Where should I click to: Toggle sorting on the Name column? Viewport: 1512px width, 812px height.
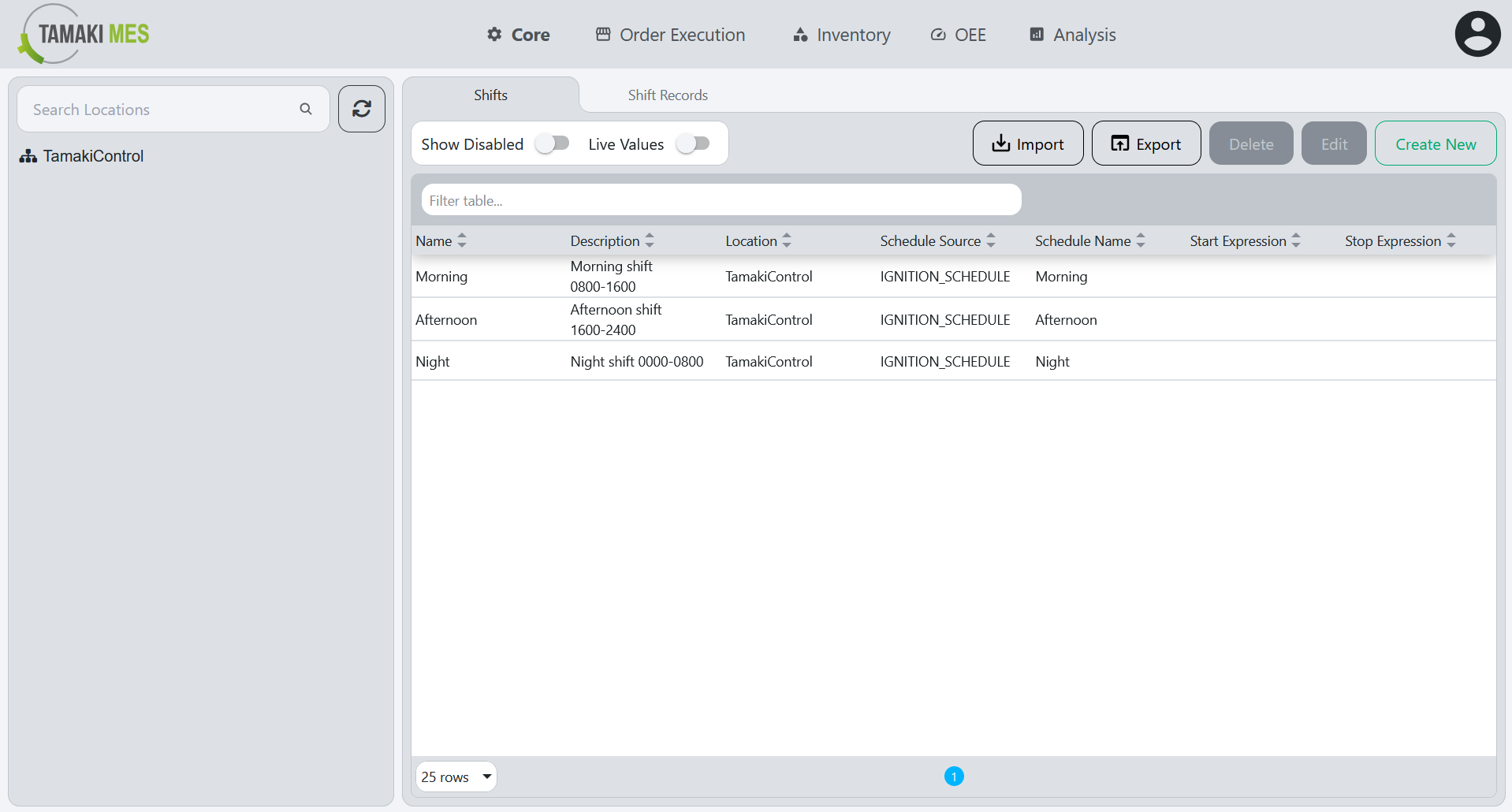pos(462,240)
